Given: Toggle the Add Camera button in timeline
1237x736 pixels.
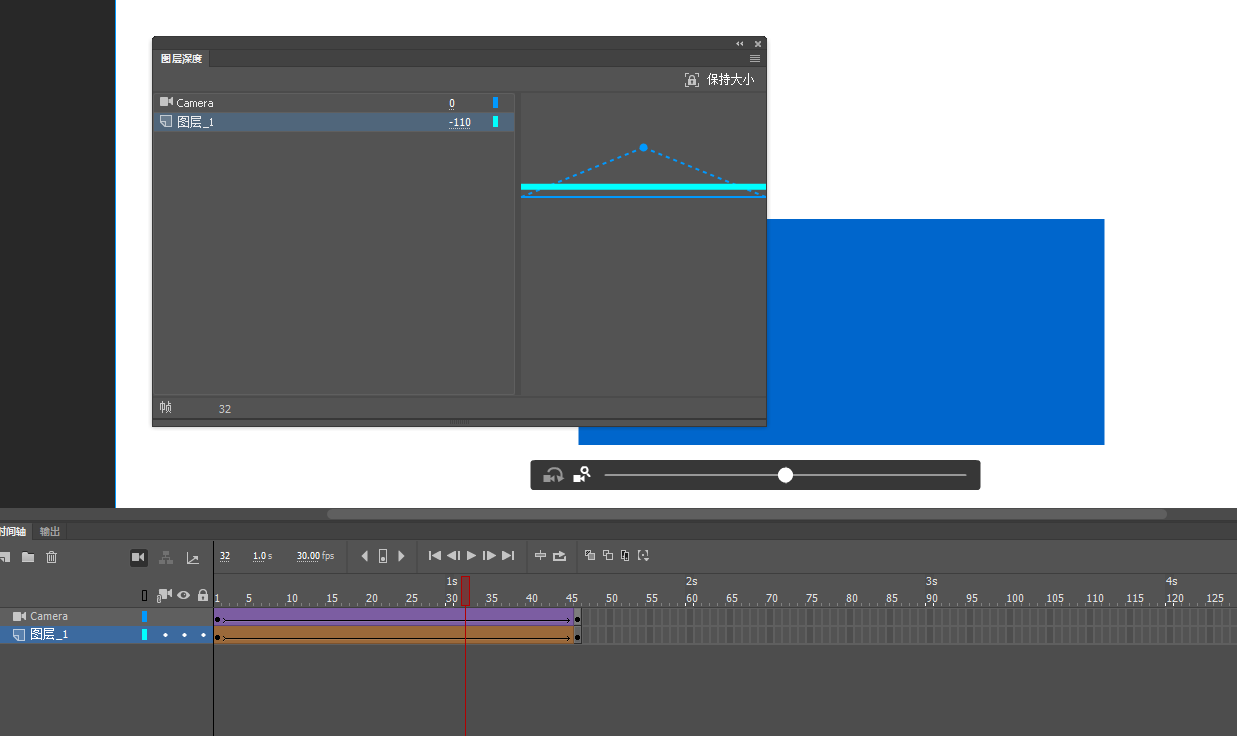Looking at the screenshot, I should click(139, 558).
